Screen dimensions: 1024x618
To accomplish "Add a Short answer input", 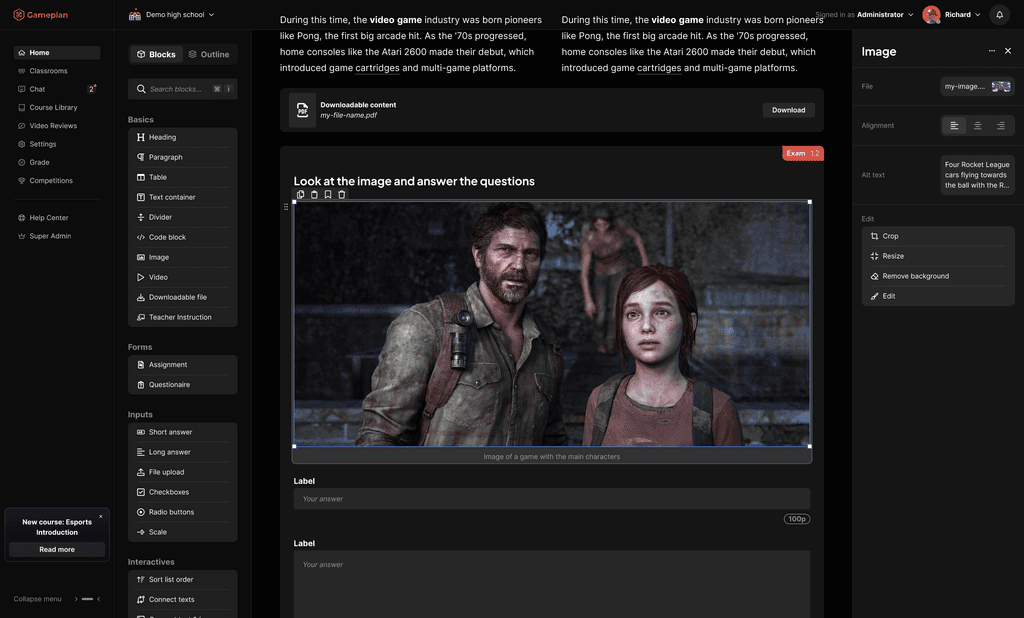I will (x=183, y=432).
